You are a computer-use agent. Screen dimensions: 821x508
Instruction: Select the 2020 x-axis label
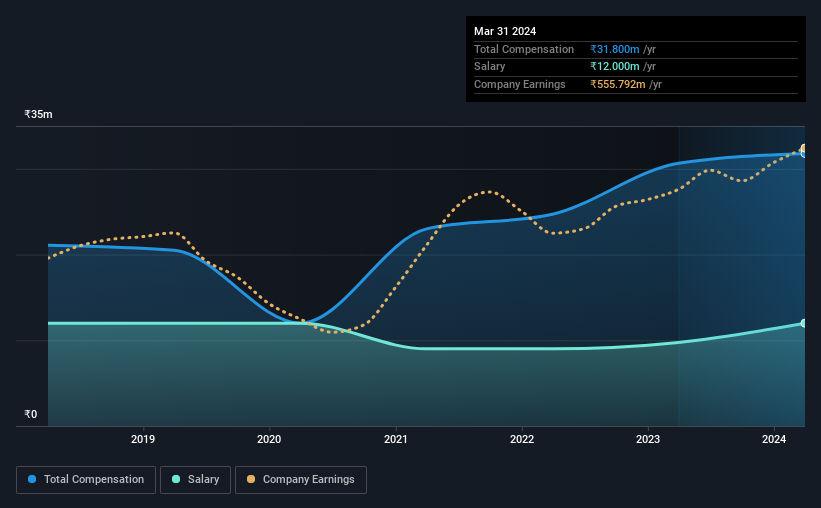[269, 439]
